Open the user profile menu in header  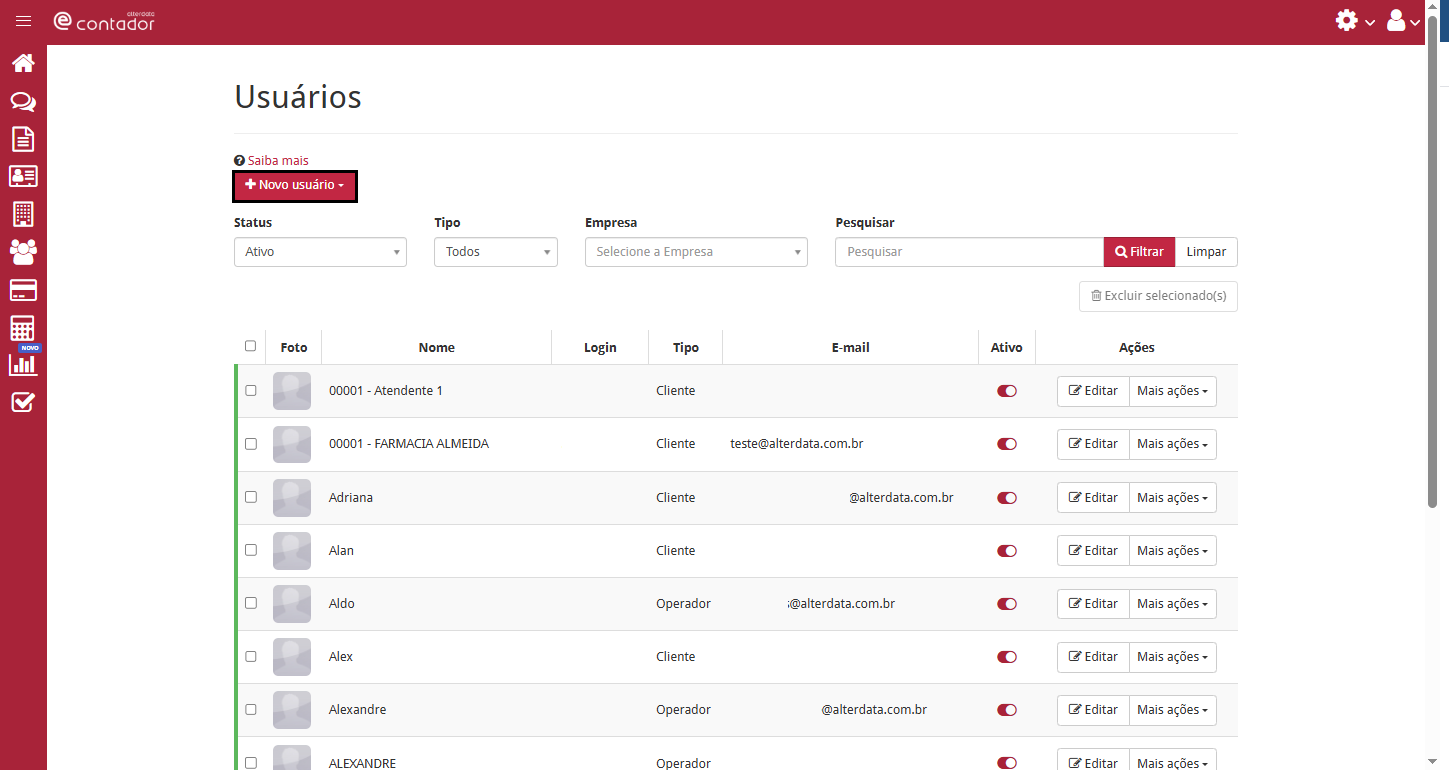coord(1403,21)
